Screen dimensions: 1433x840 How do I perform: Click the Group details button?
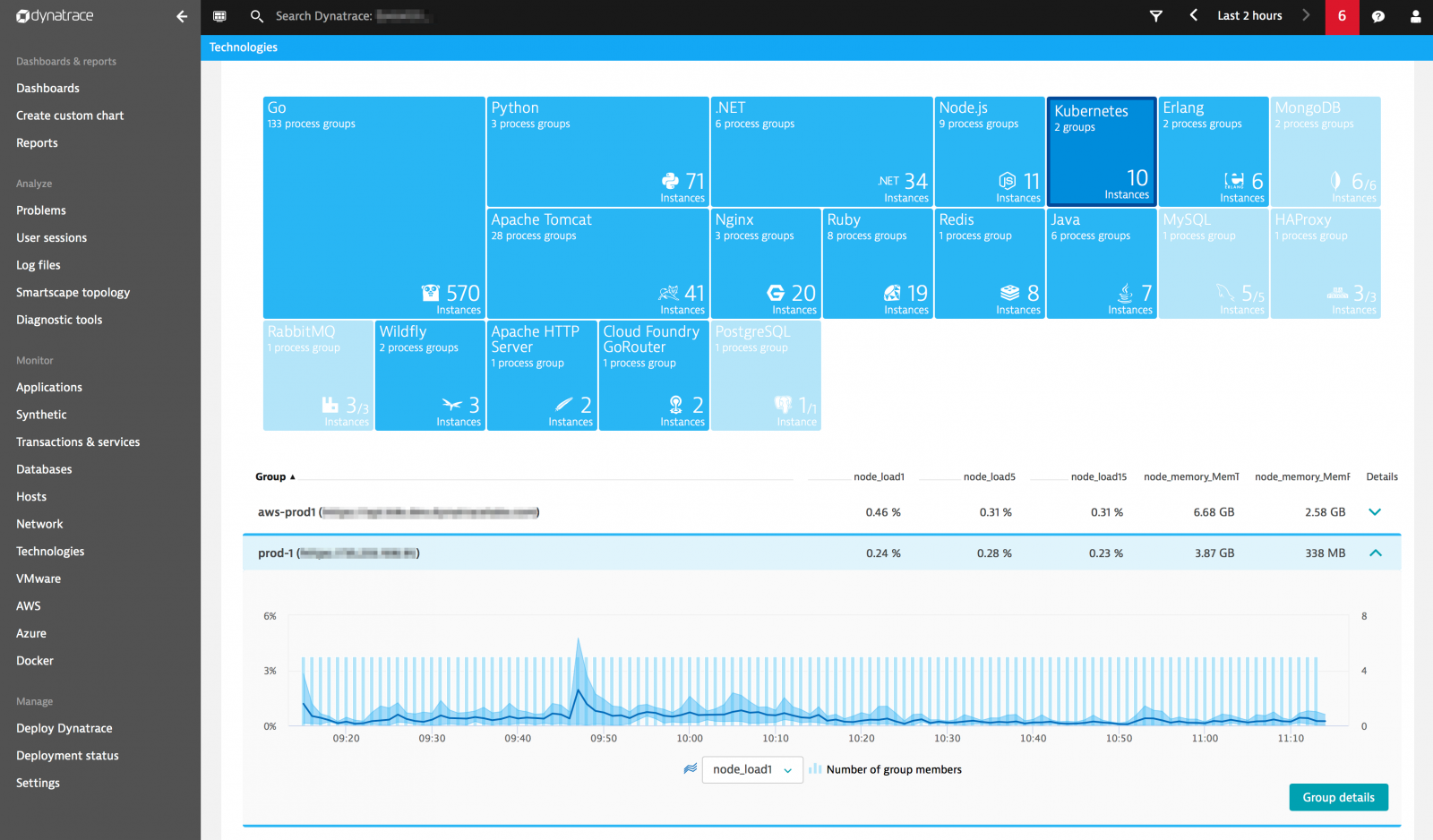(x=1338, y=797)
